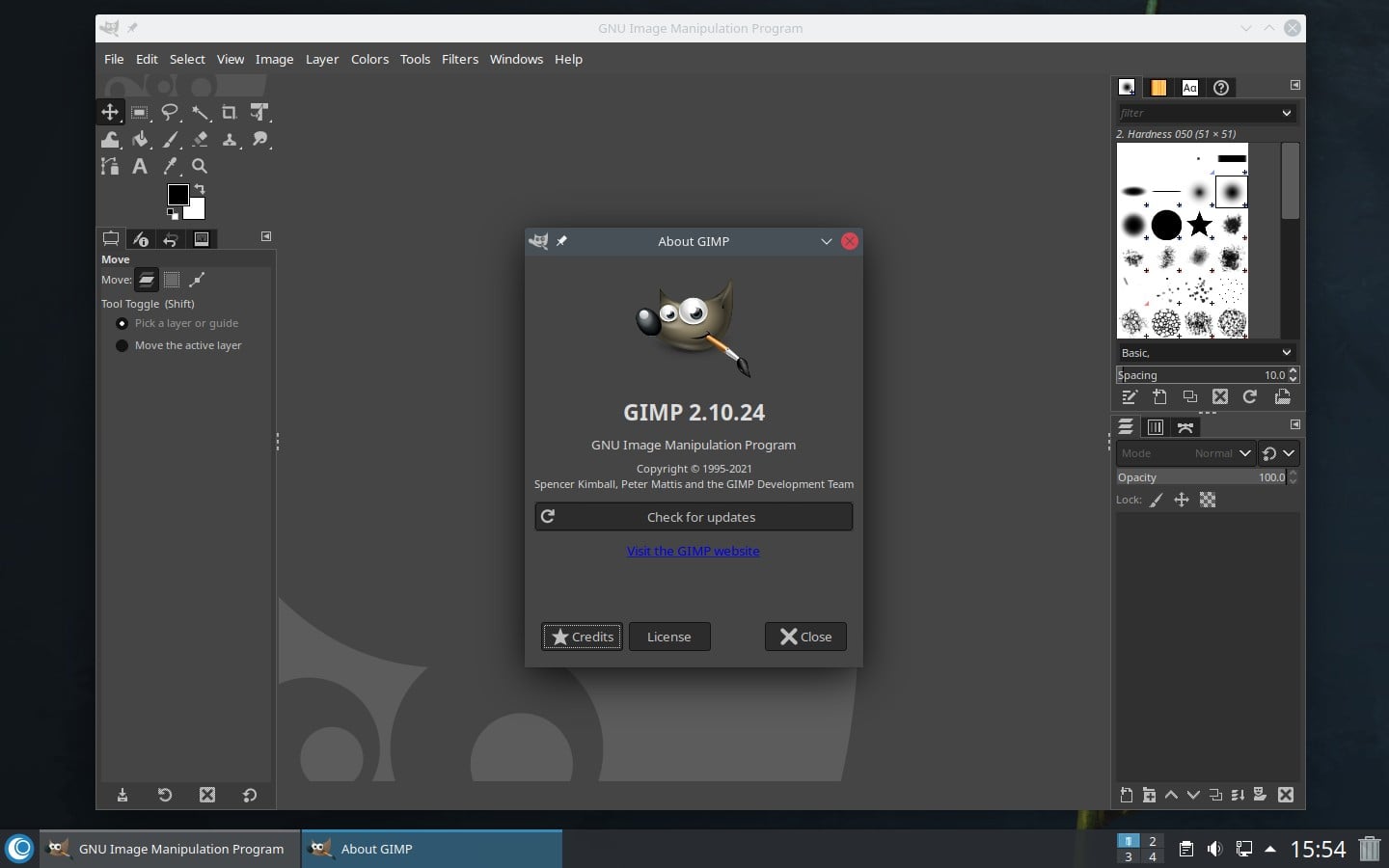Select the Unified Transform tool
Image resolution: width=1389 pixels, height=868 pixels.
pyautogui.click(x=259, y=112)
